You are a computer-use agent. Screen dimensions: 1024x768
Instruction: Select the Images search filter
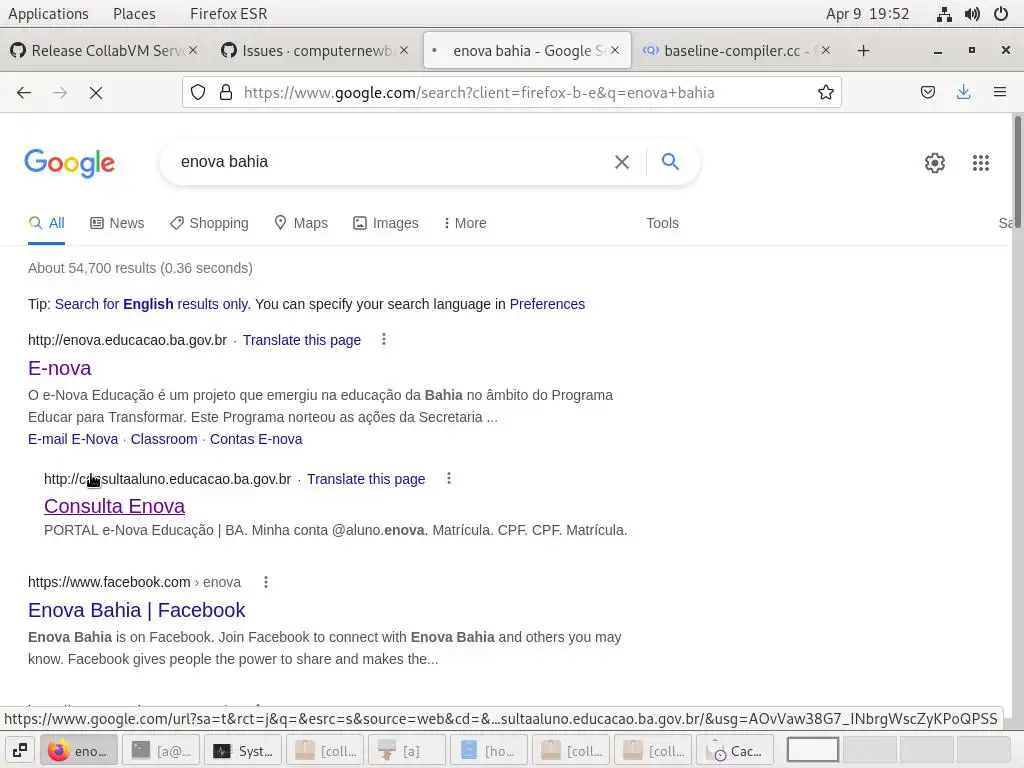pyautogui.click(x=386, y=223)
